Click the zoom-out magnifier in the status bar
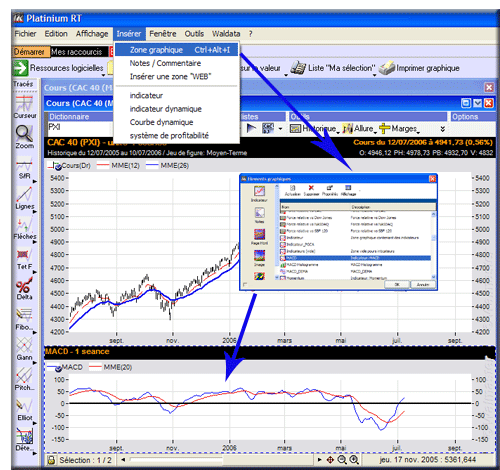500x470 pixels. point(342,460)
